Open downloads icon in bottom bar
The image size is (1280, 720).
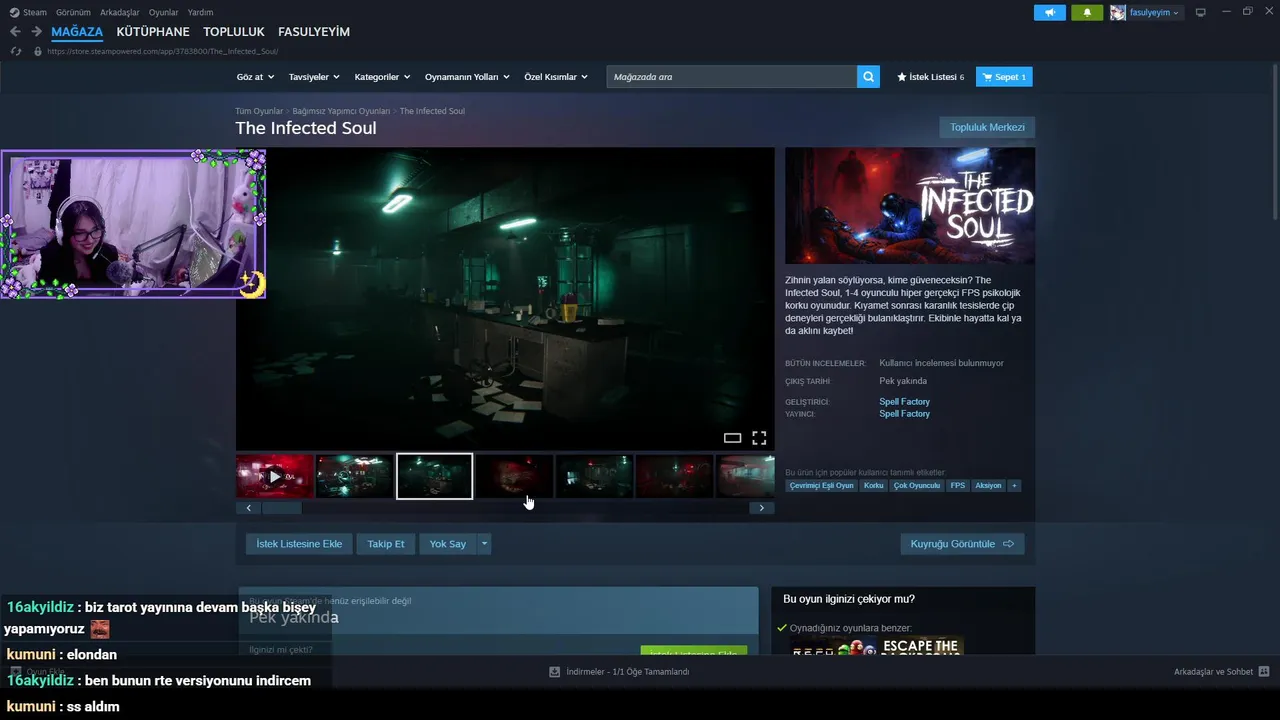554,672
